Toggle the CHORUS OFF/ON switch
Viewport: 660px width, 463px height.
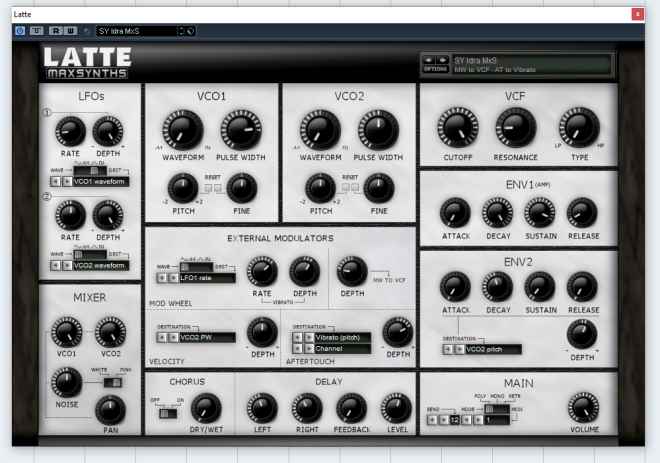click(168, 413)
